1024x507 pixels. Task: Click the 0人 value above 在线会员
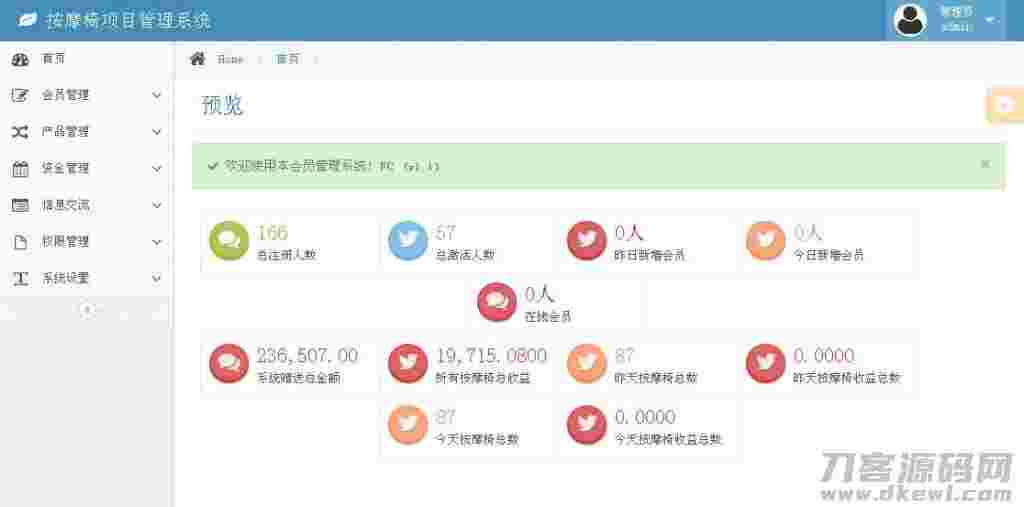pos(540,294)
